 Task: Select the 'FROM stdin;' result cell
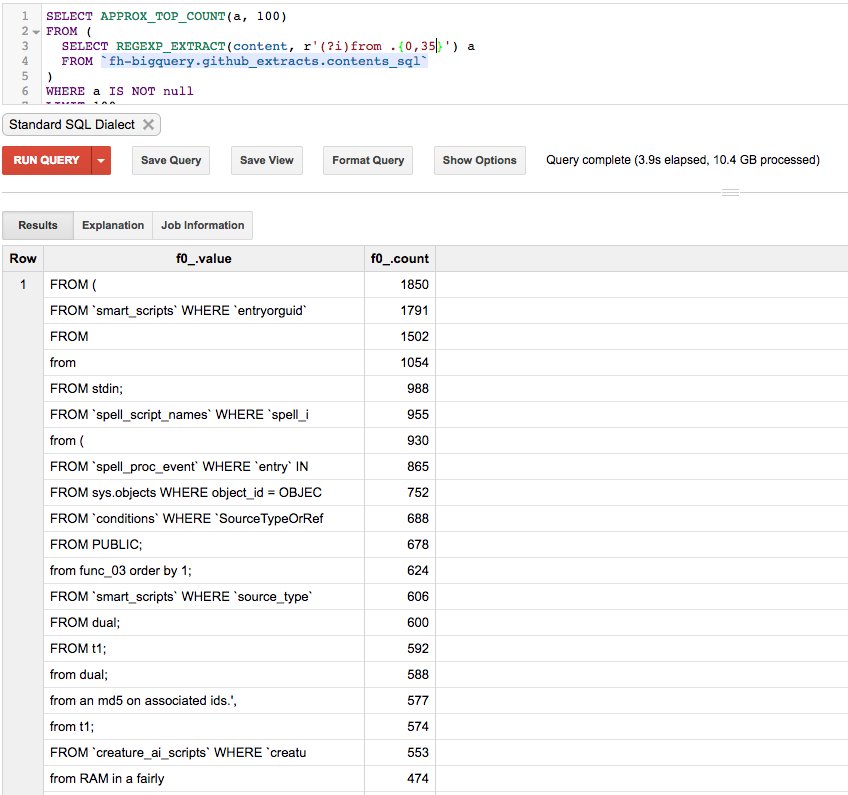204,388
